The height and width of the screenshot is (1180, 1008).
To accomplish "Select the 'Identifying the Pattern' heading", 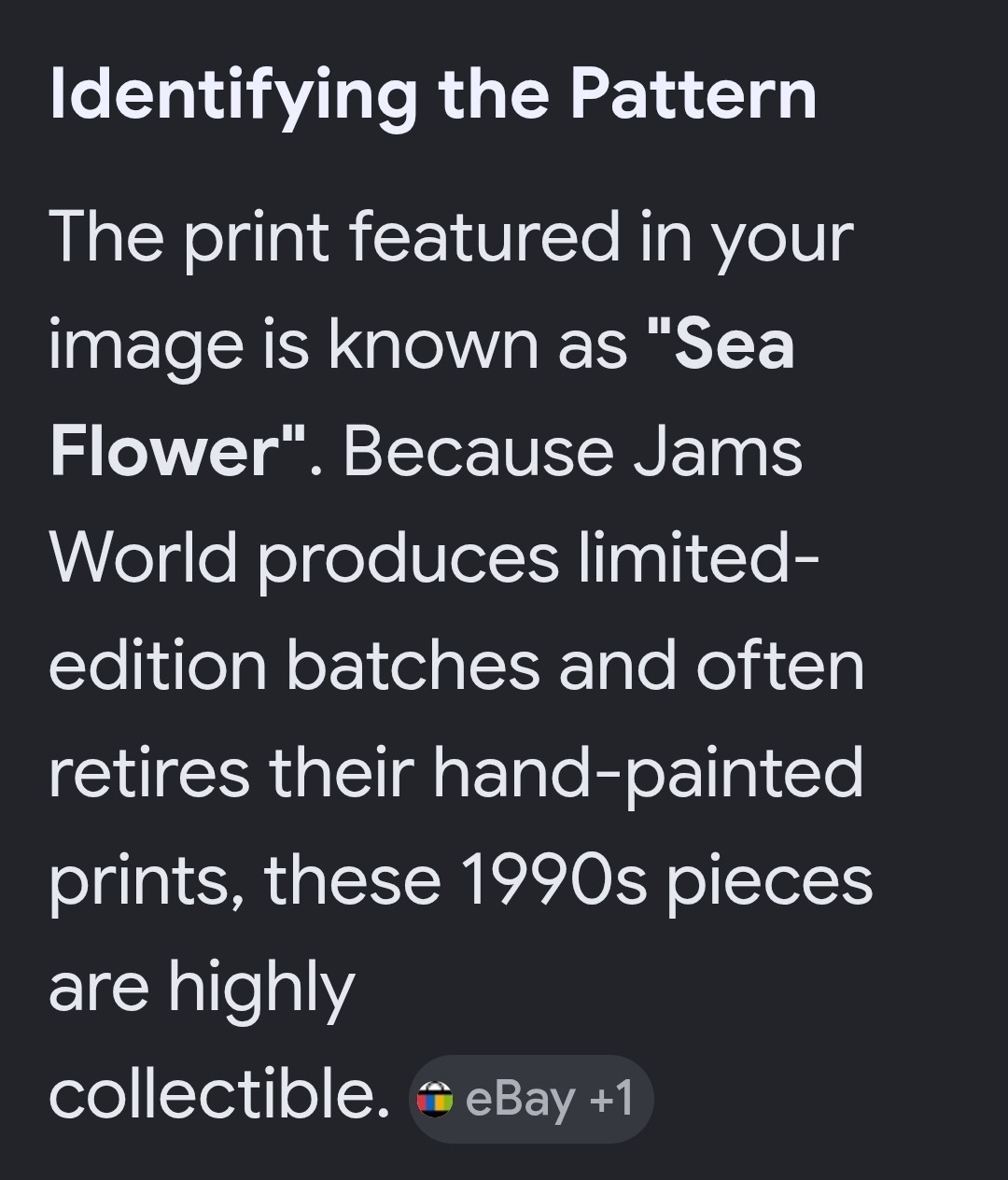I will (433, 96).
